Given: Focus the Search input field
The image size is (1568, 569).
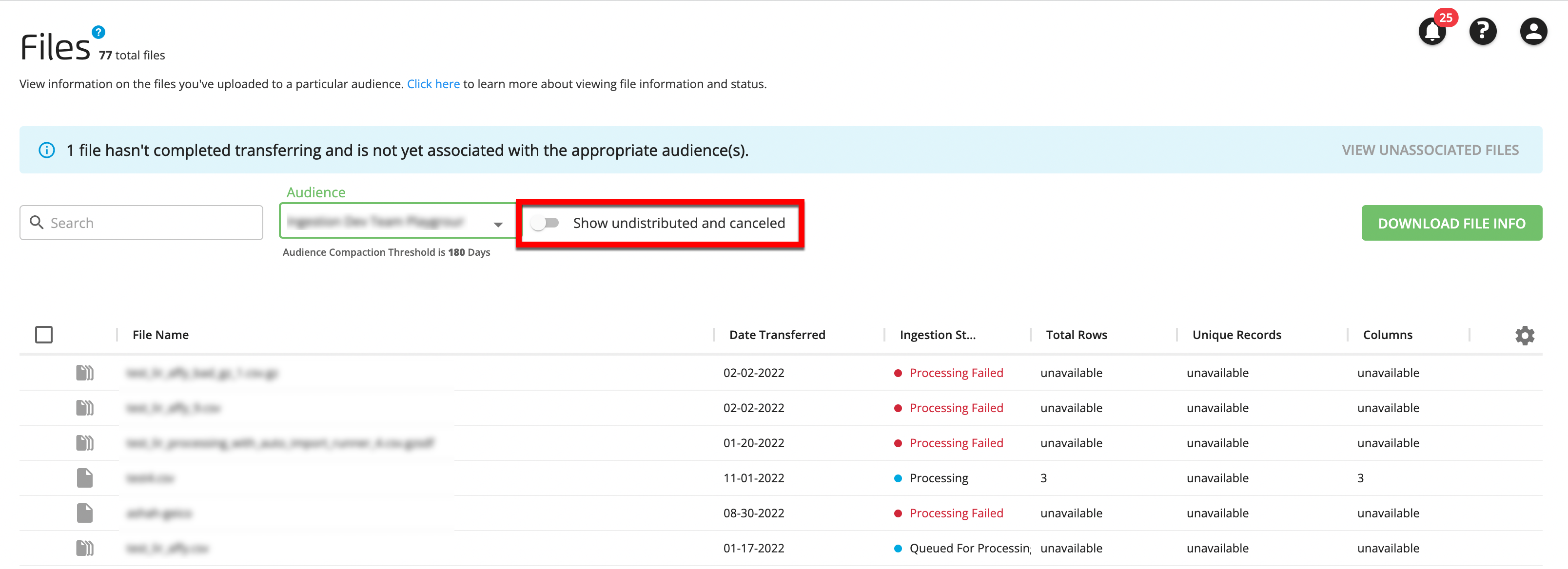Looking at the screenshot, I should (141, 223).
